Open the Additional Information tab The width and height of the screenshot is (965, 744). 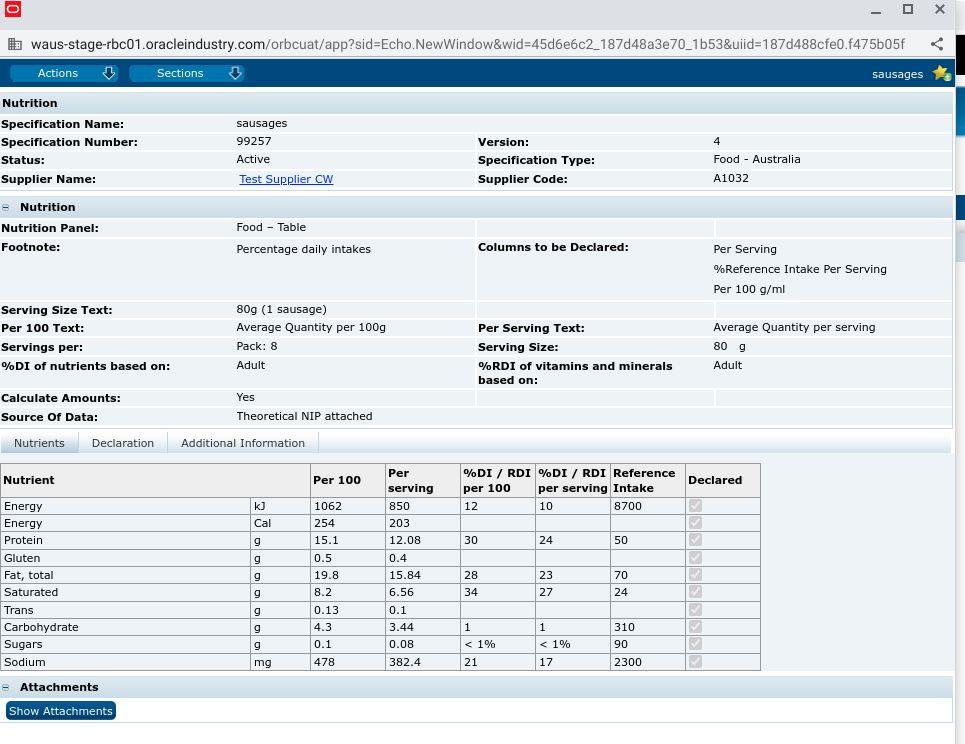point(242,443)
